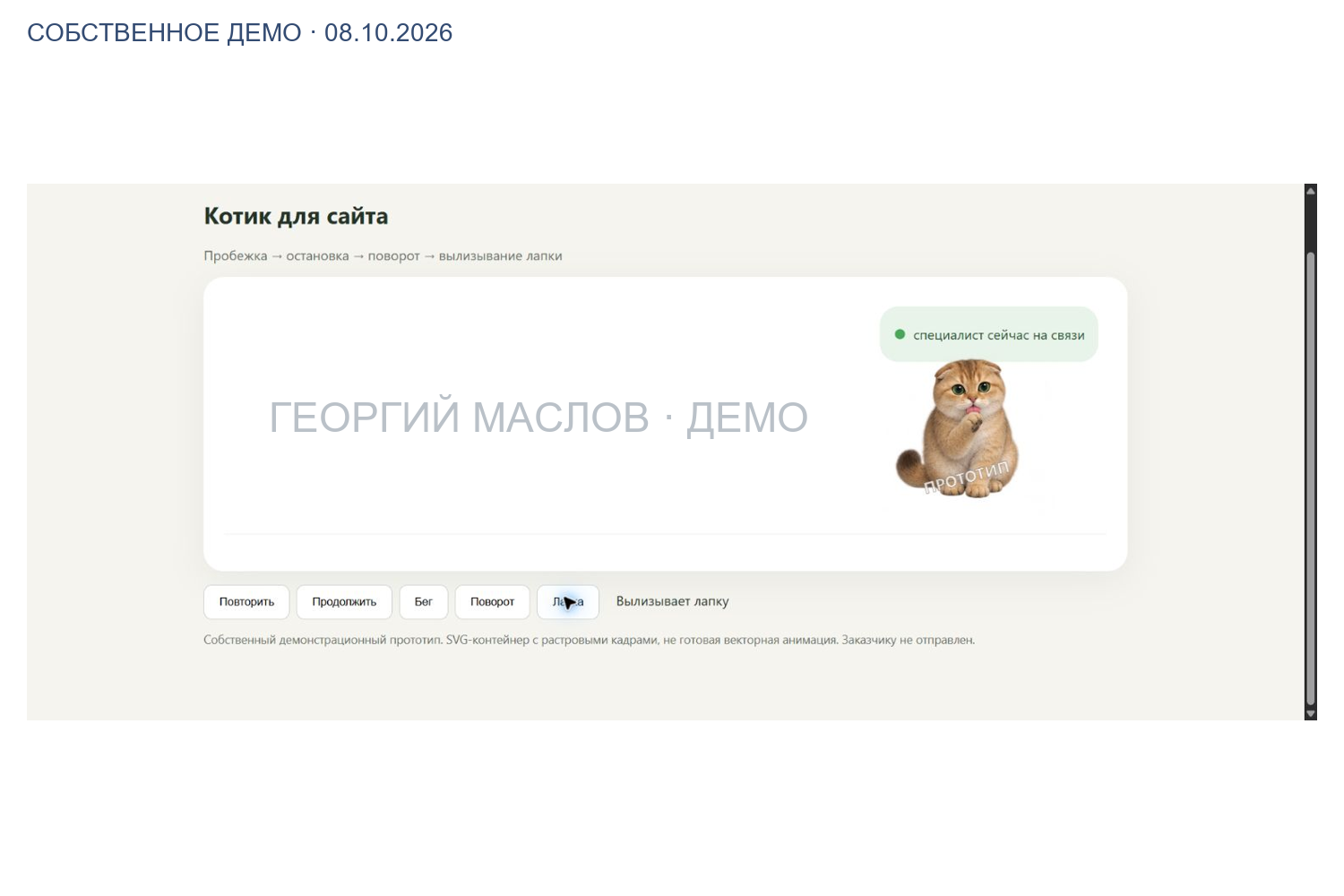The height and width of the screenshot is (896, 1344).
Task: Click the vertical scrollbar thumb
Action: (x=1311, y=478)
